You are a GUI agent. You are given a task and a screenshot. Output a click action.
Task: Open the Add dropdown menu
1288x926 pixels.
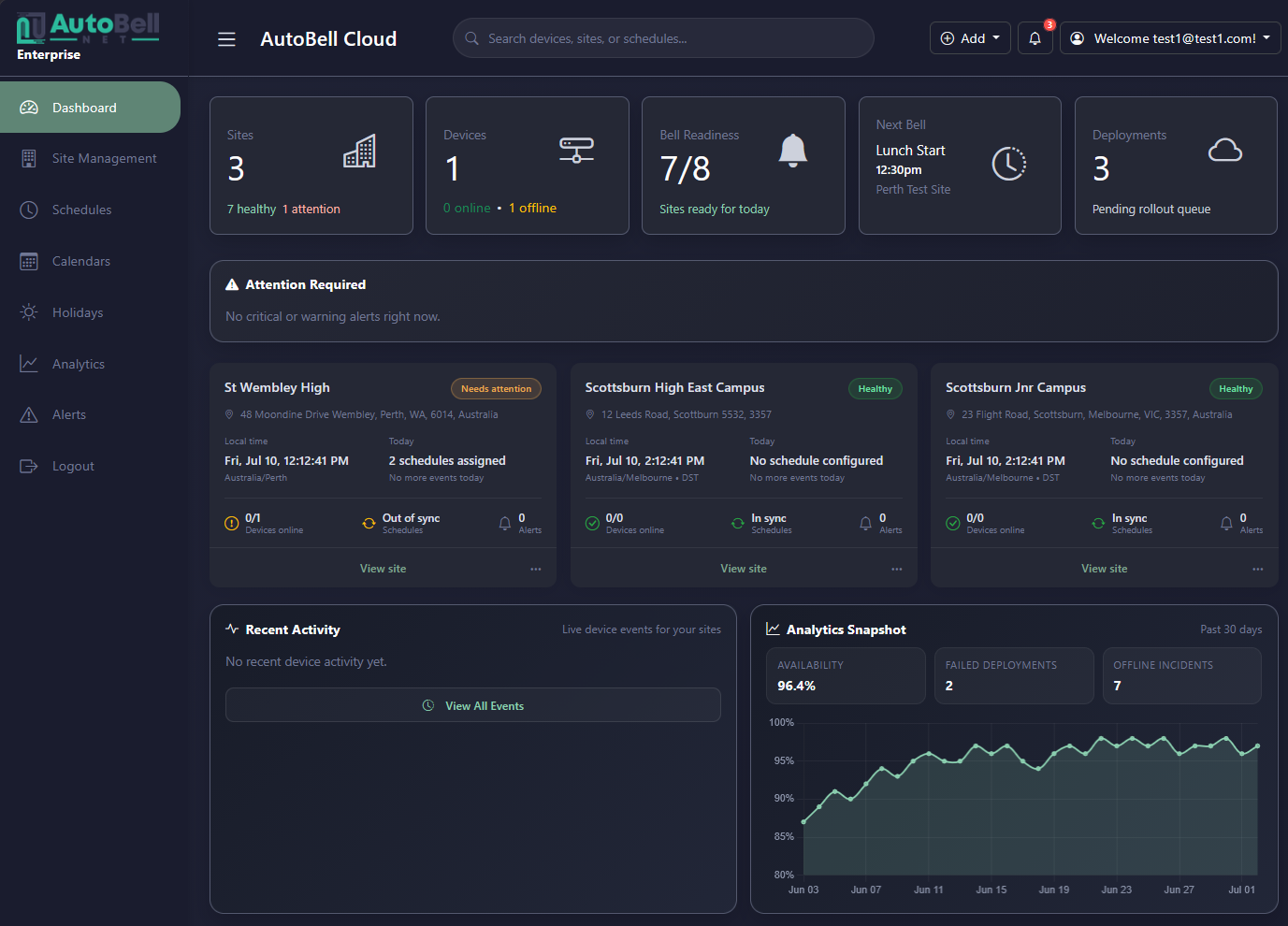[x=970, y=38]
